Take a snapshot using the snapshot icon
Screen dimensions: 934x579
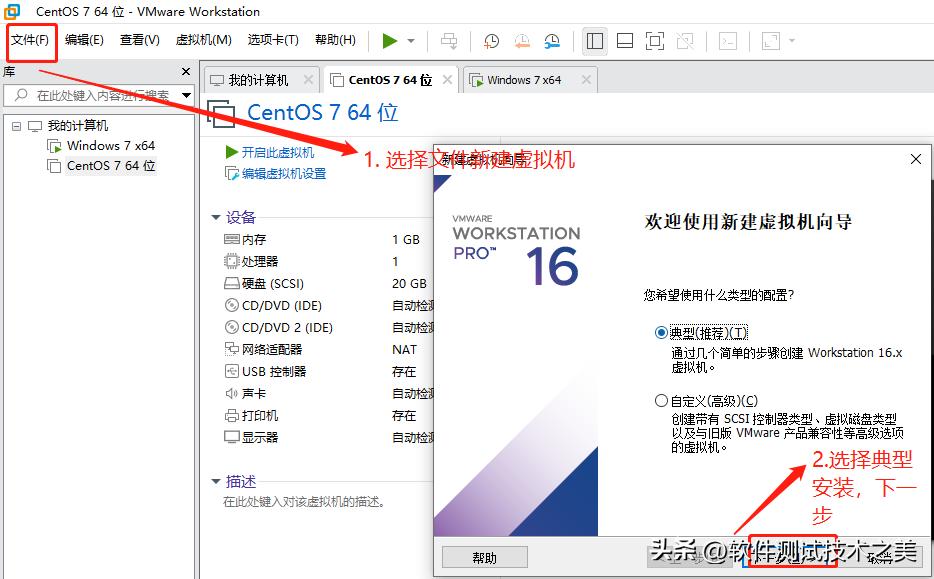coord(490,41)
